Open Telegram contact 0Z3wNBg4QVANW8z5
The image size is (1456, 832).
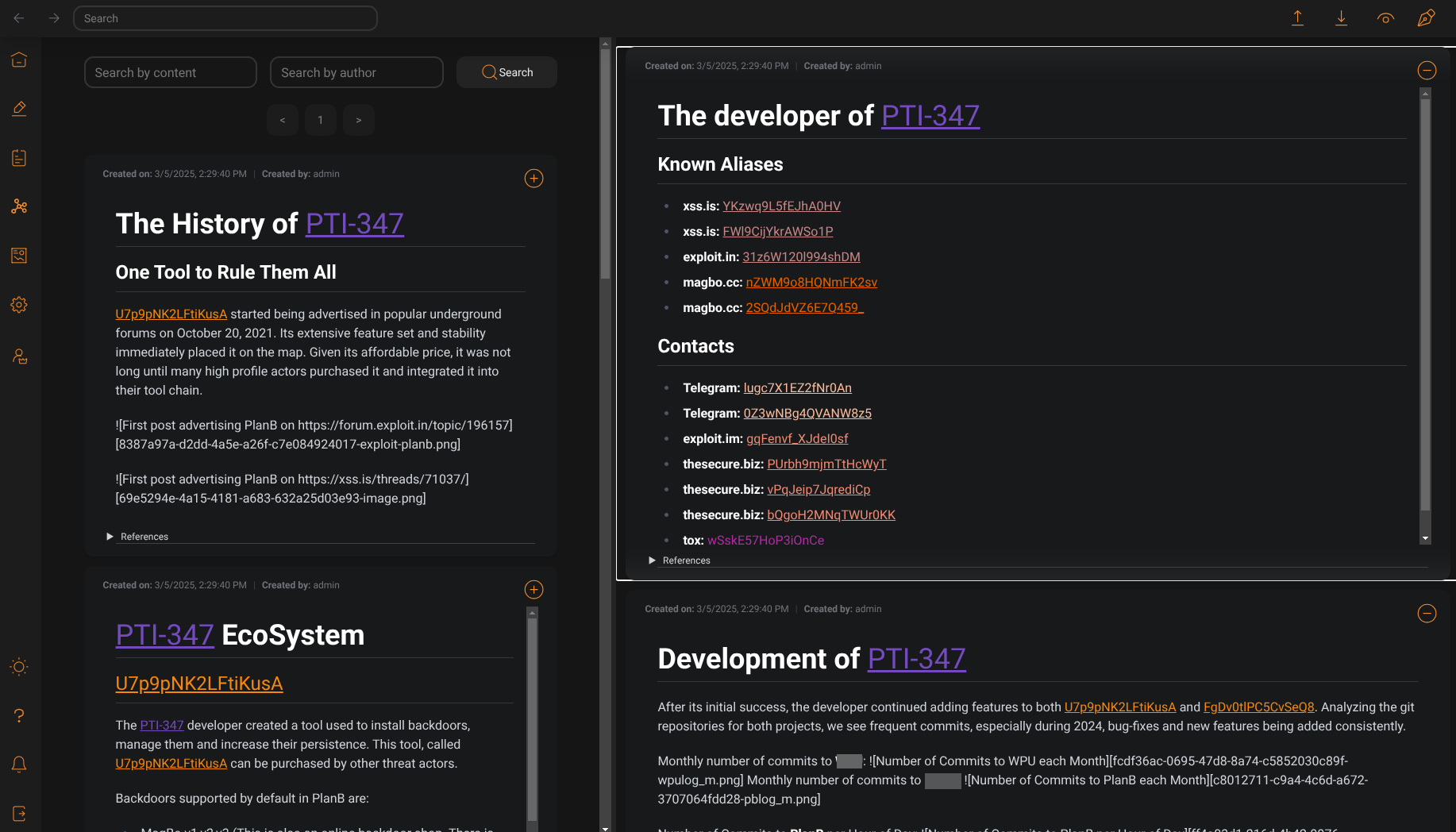click(x=807, y=414)
